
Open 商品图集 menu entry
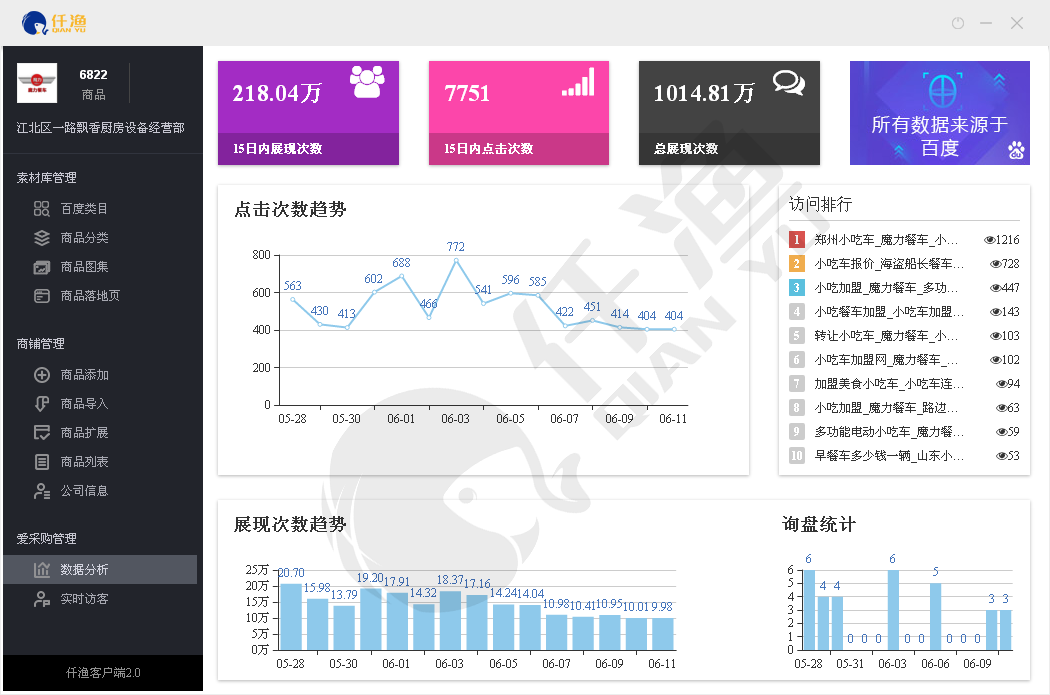coord(84,266)
